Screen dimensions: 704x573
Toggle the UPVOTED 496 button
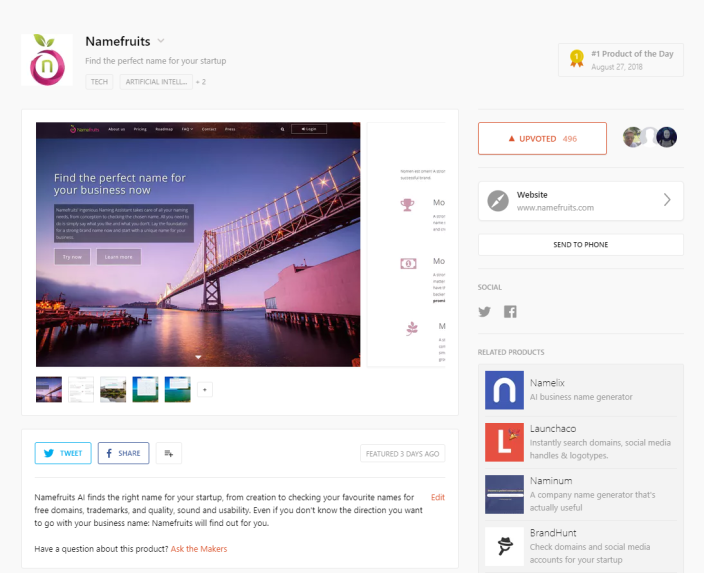pos(542,138)
